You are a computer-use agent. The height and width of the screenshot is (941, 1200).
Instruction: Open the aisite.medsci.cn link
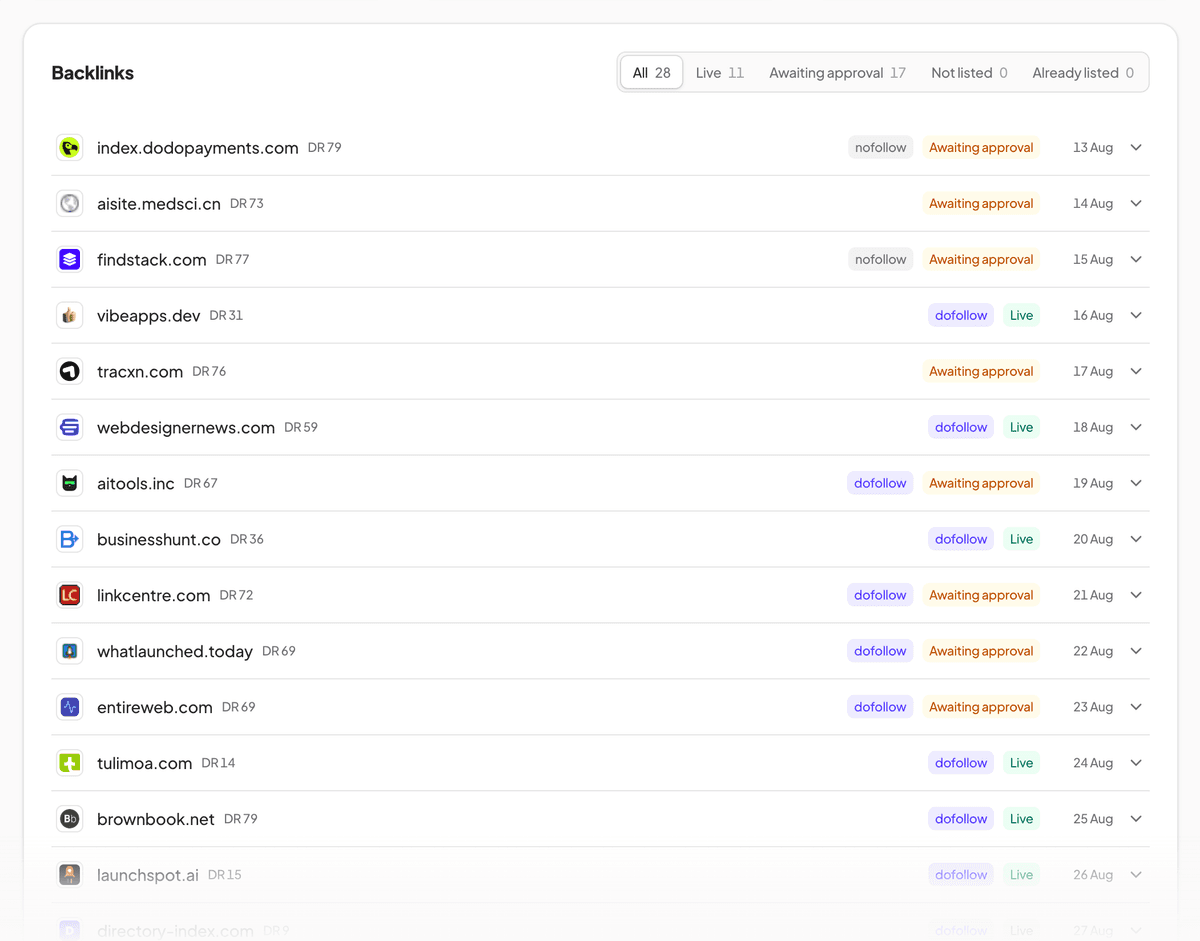pyautogui.click(x=159, y=204)
